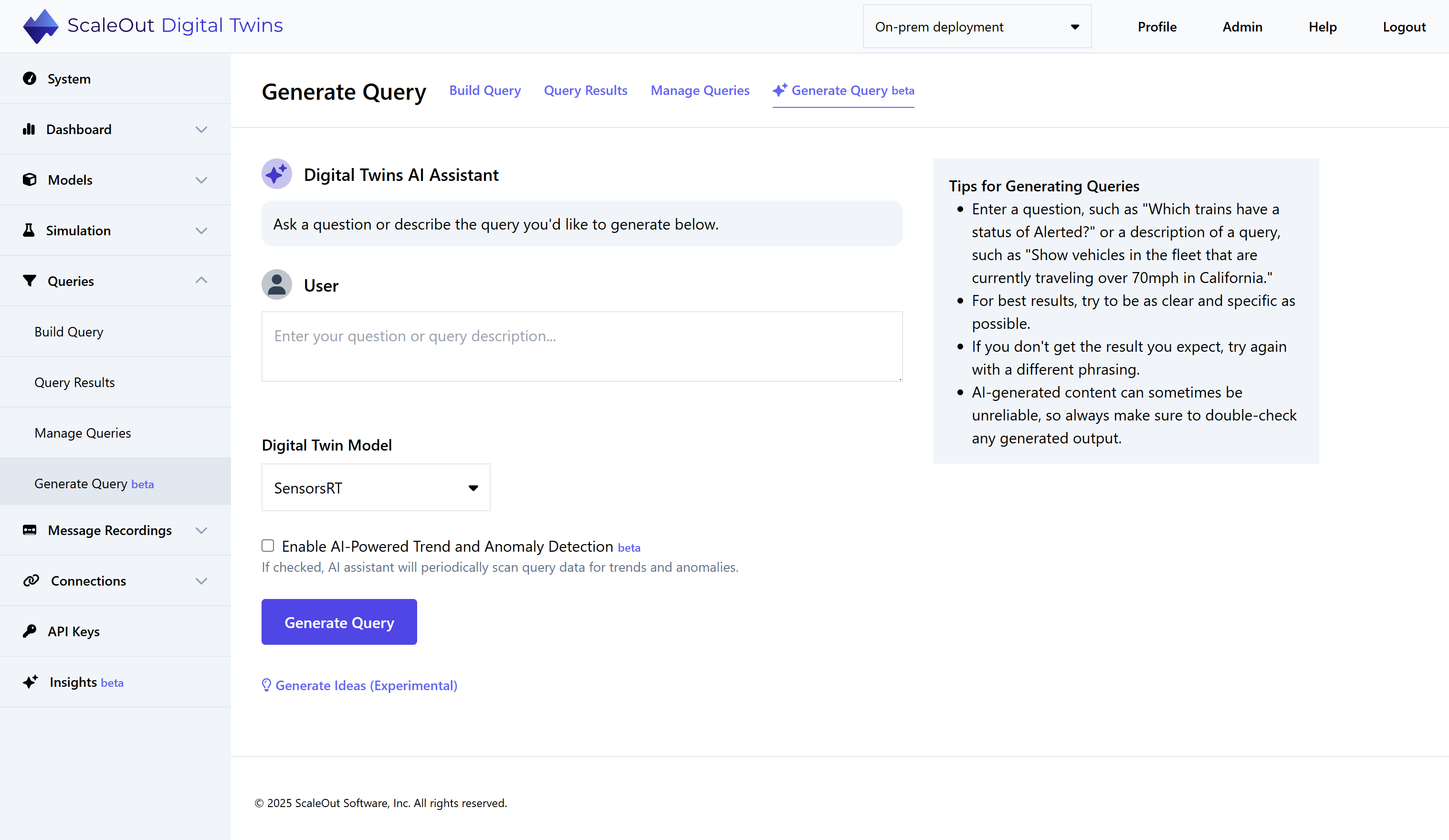
Task: Open the Admin link in header
Action: click(1242, 26)
